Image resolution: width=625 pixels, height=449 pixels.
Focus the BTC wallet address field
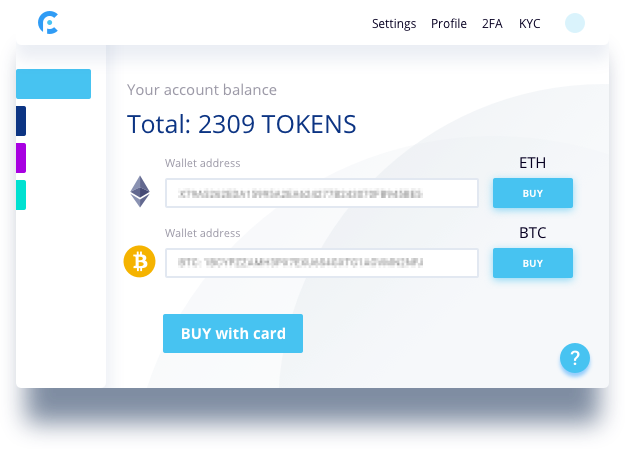[x=322, y=263]
